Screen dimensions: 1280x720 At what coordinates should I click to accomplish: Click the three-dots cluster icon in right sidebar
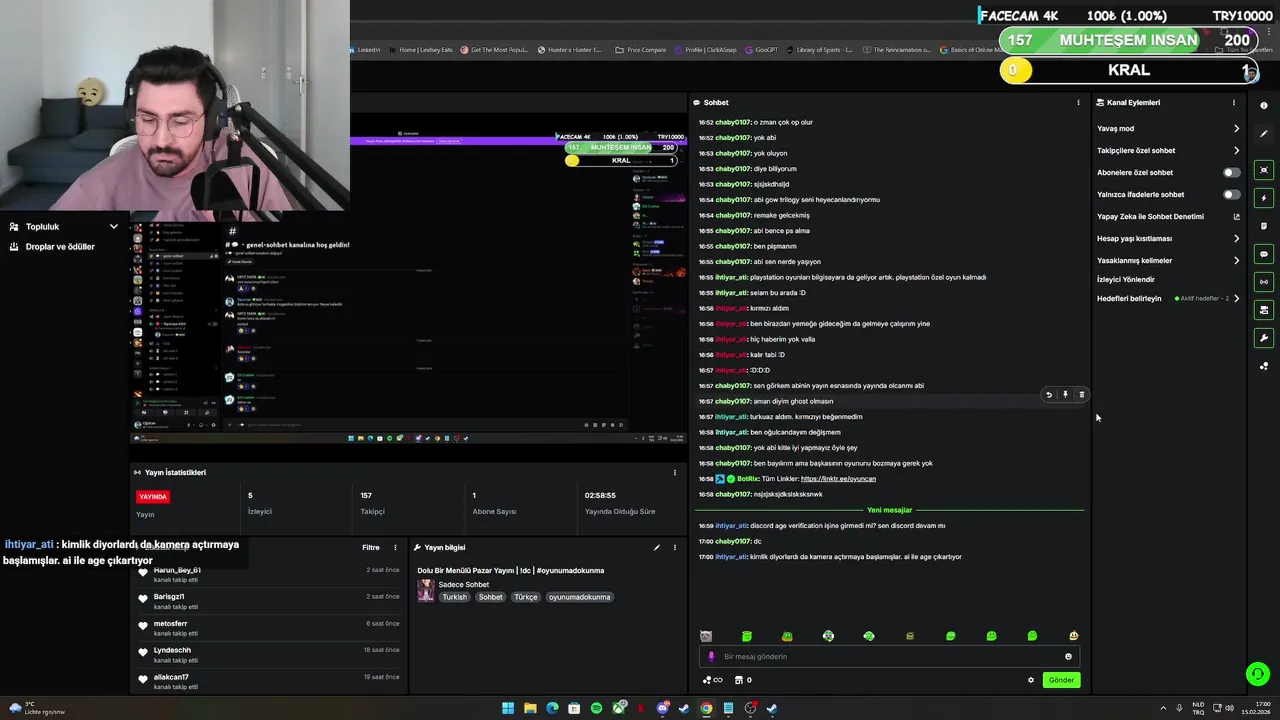click(x=1264, y=366)
